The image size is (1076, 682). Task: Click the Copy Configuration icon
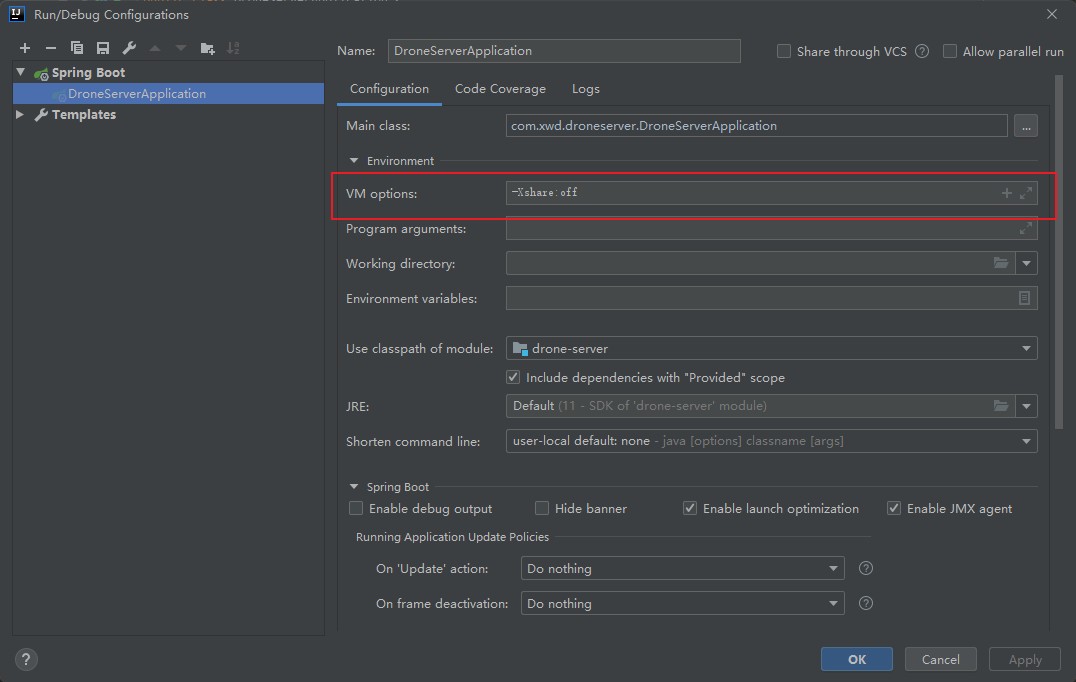[77, 48]
